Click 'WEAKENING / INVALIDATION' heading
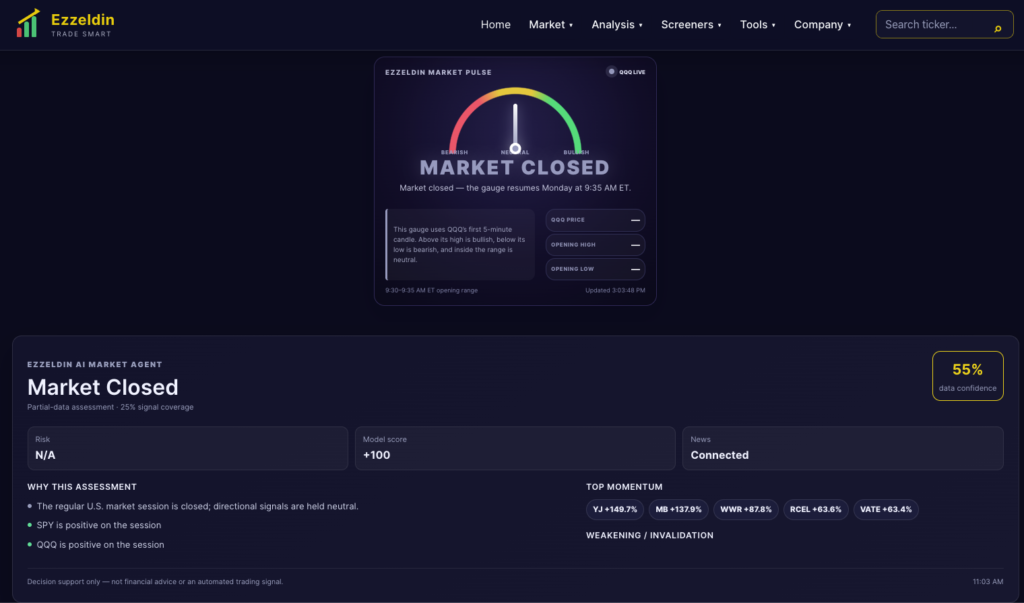Screen dimensions: 1024x603 click(x=650, y=535)
